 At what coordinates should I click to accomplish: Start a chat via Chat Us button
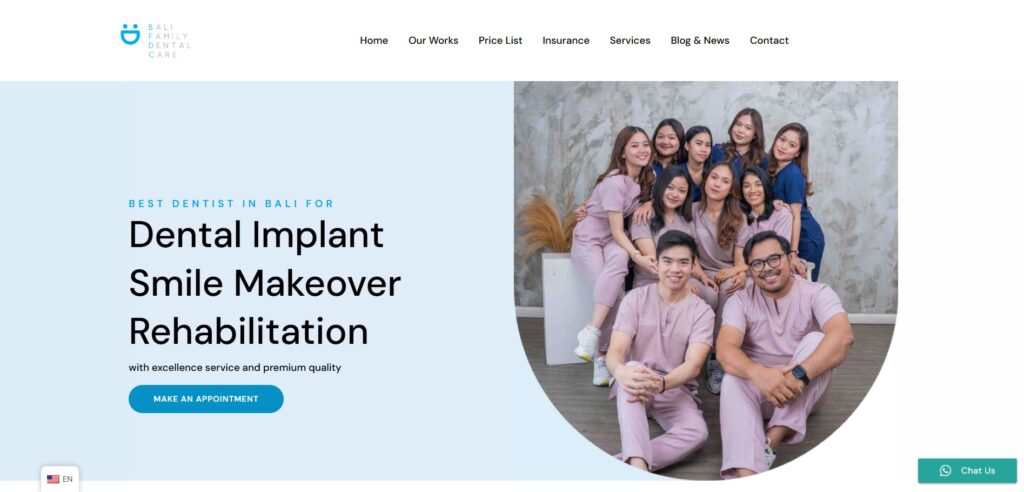967,470
